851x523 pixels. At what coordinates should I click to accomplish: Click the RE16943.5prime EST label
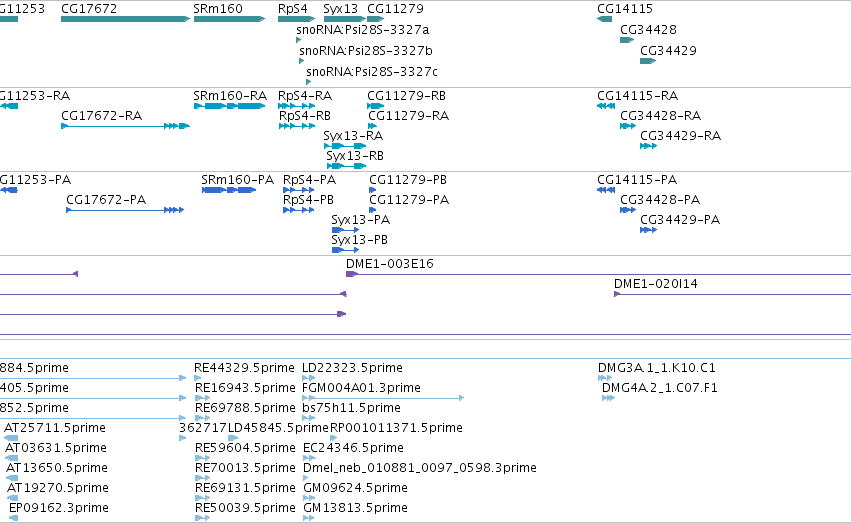tap(245, 388)
